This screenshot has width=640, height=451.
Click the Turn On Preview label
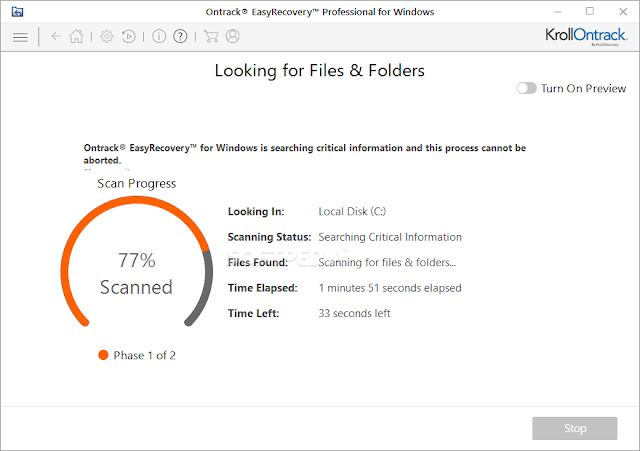point(583,88)
